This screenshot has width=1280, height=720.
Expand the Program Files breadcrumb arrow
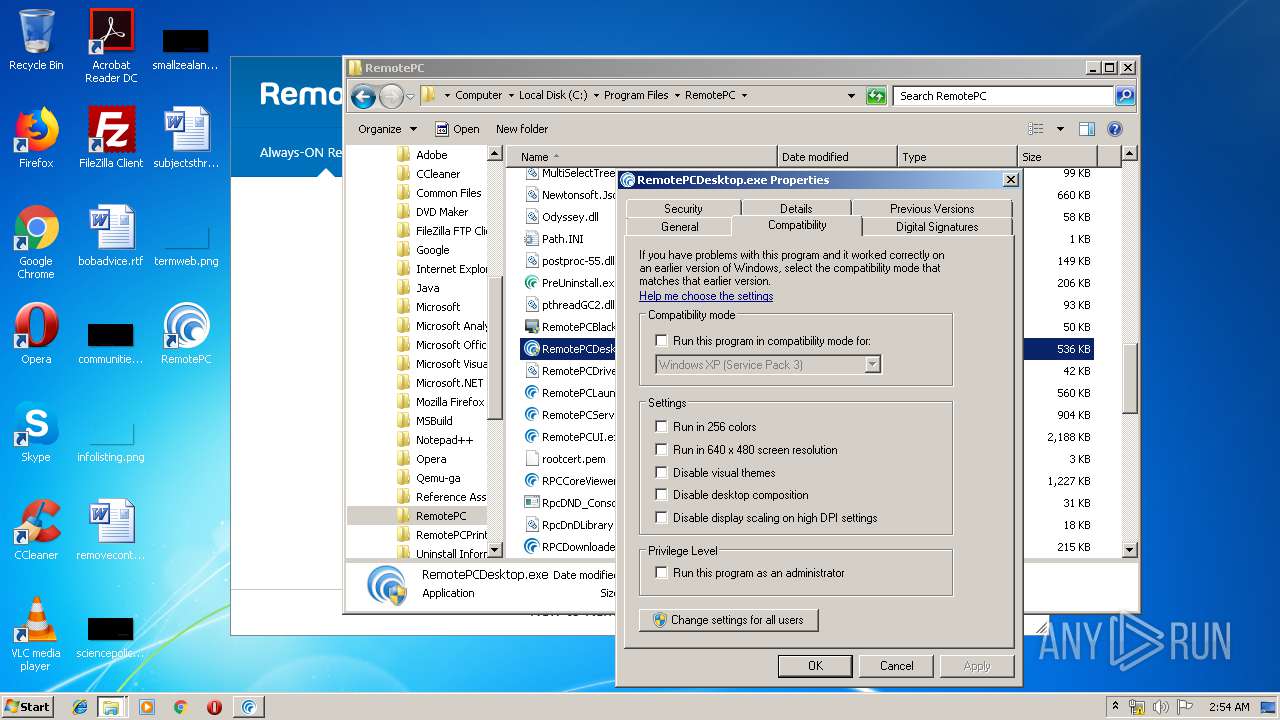676,96
